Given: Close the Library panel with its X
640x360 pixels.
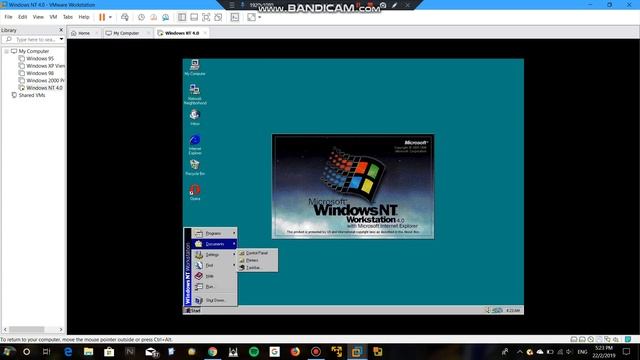Looking at the screenshot, I should tap(61, 30).
